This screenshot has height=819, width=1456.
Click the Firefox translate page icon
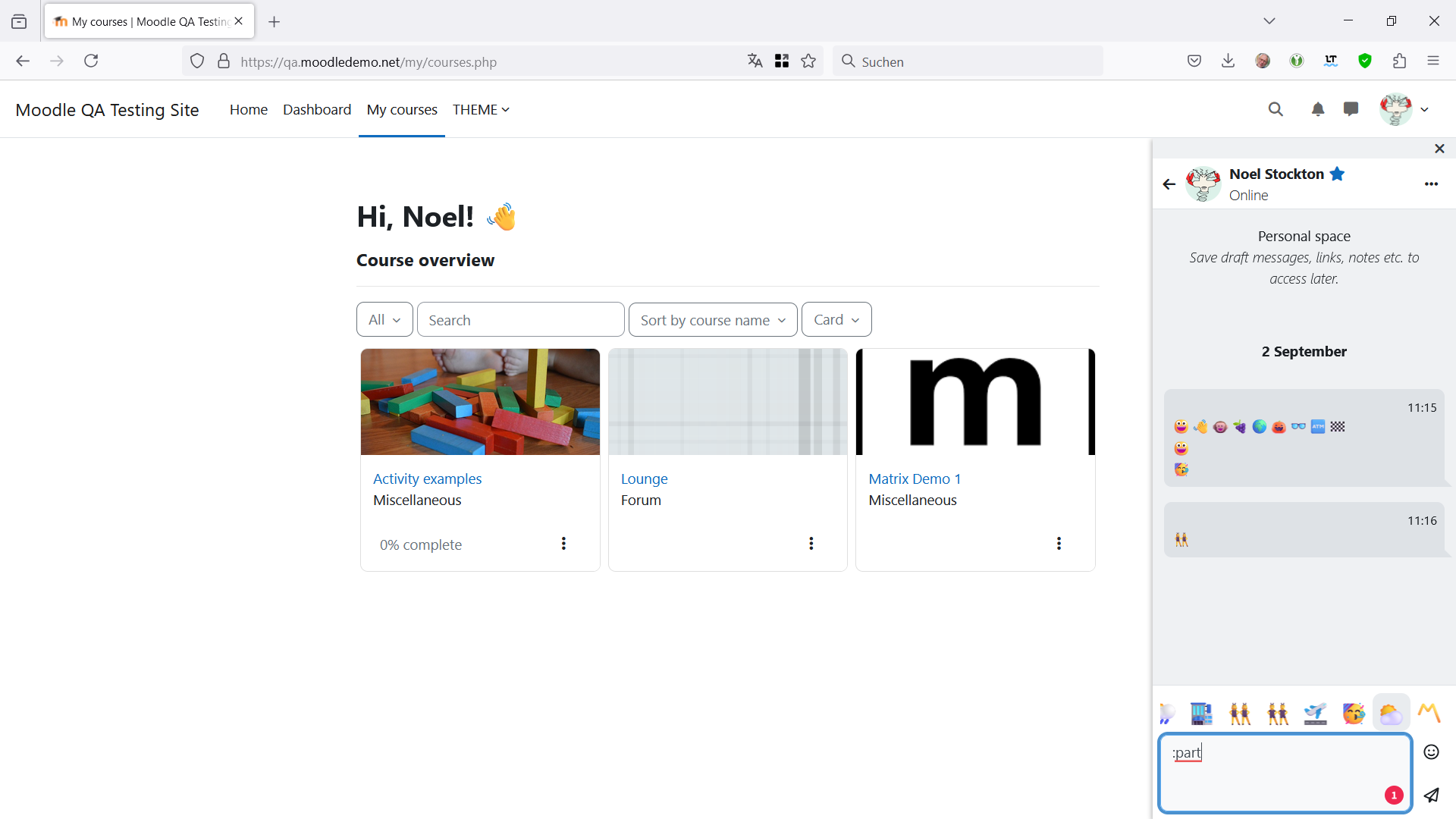click(x=755, y=61)
